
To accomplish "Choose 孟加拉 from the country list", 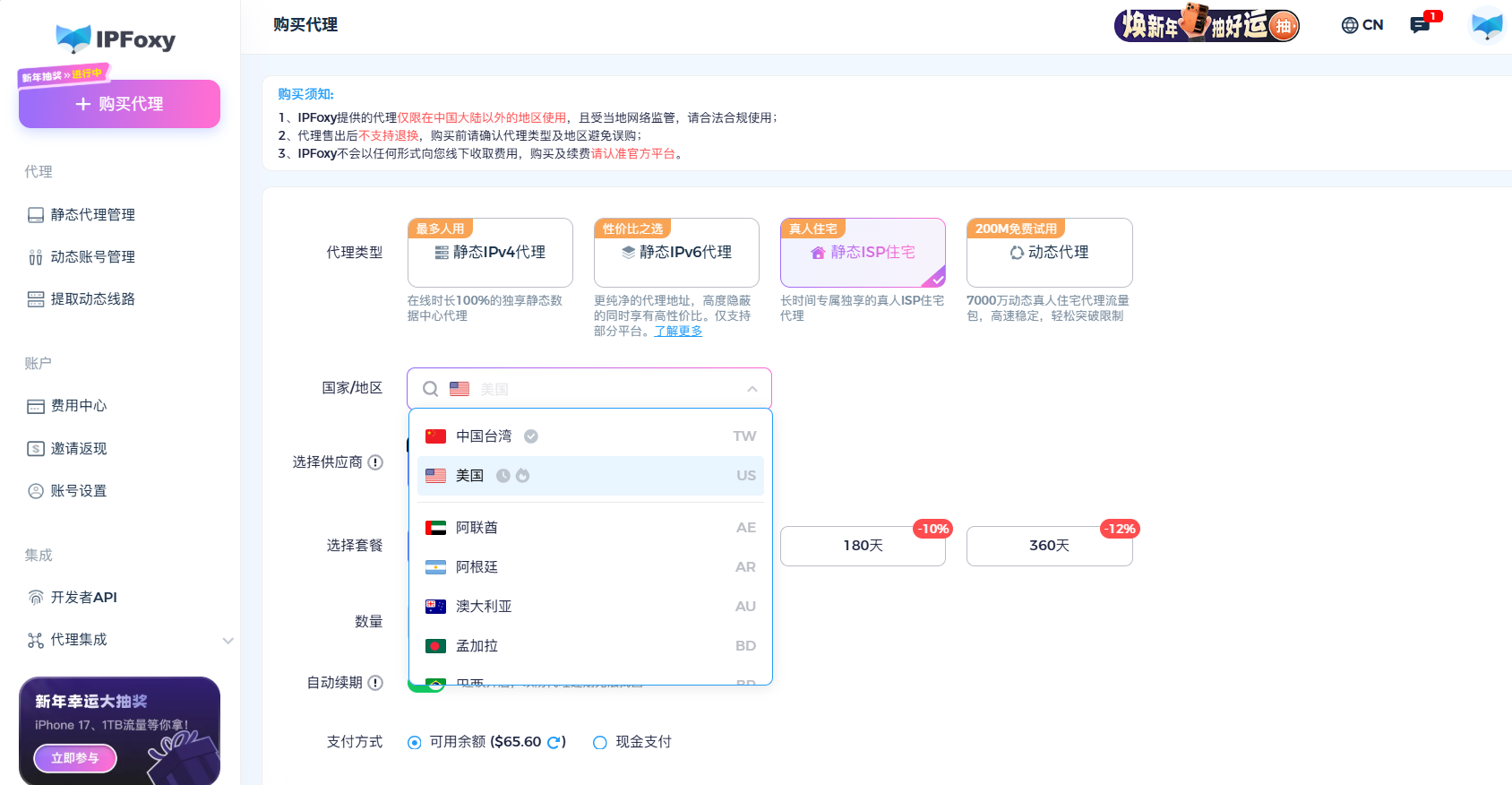I will [590, 646].
